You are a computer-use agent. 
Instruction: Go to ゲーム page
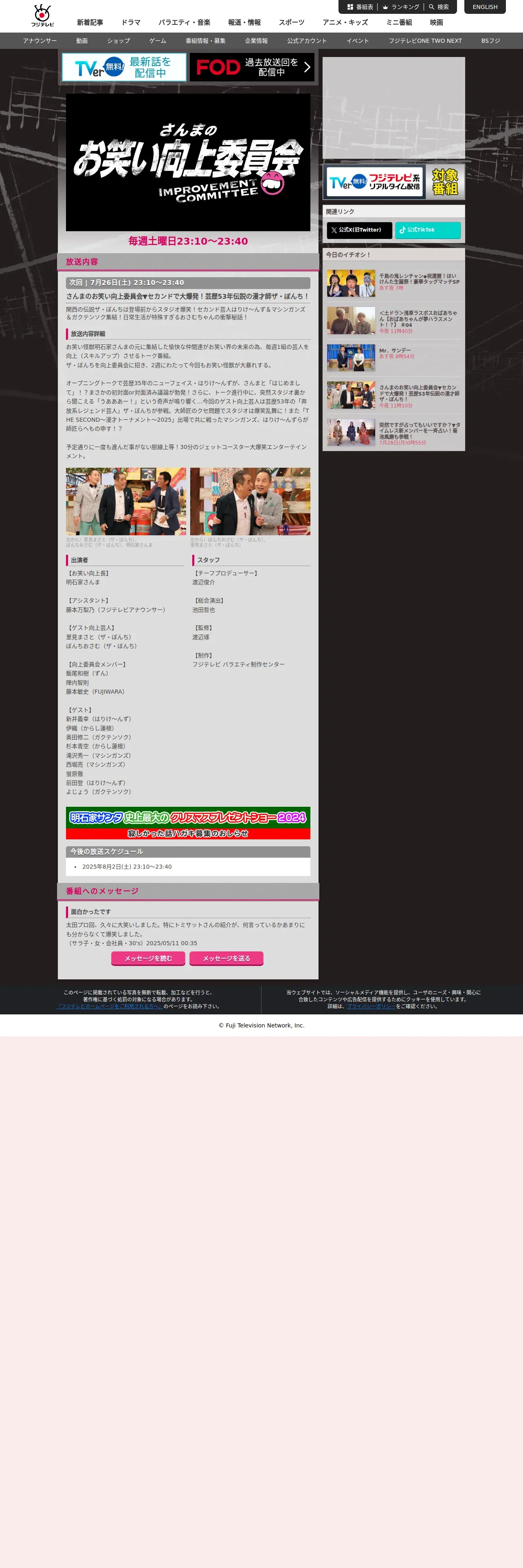158,41
